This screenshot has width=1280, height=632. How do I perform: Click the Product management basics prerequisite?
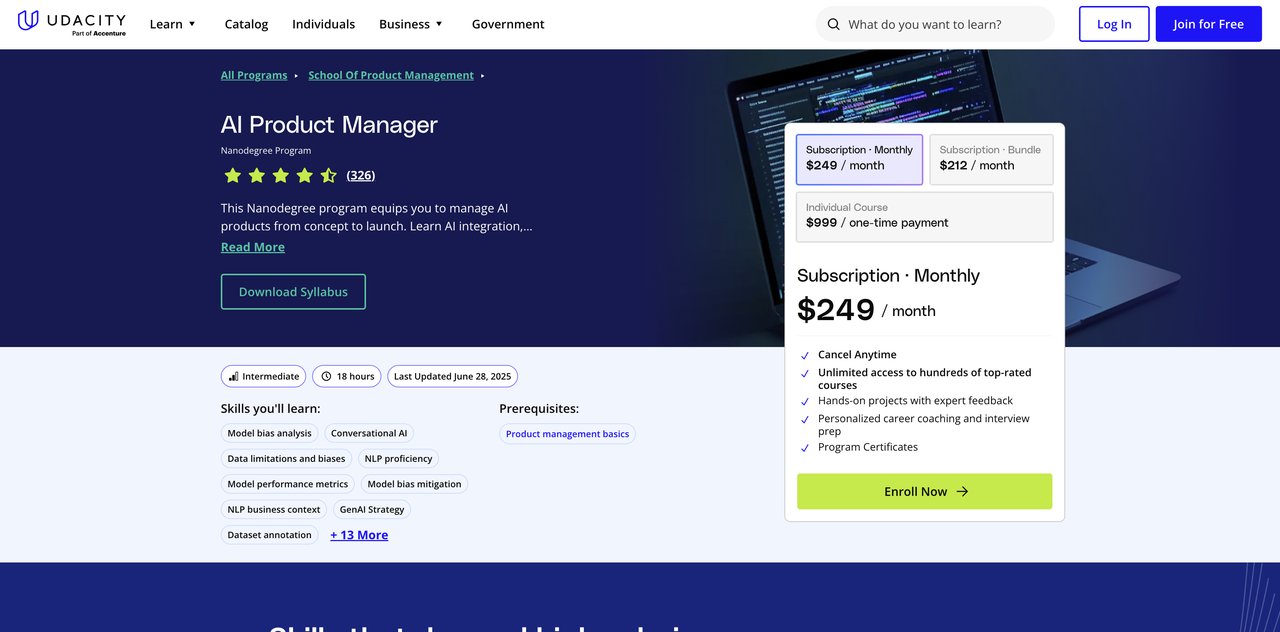[567, 434]
